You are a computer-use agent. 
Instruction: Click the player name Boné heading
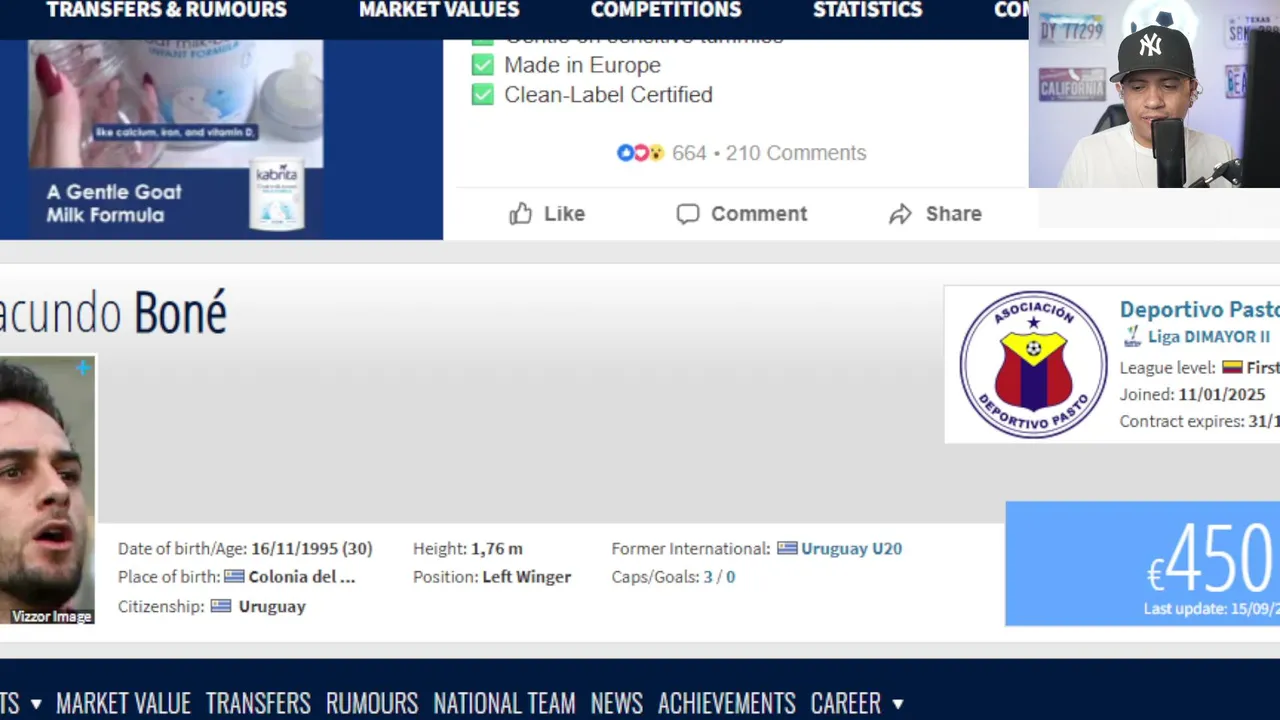click(x=180, y=312)
